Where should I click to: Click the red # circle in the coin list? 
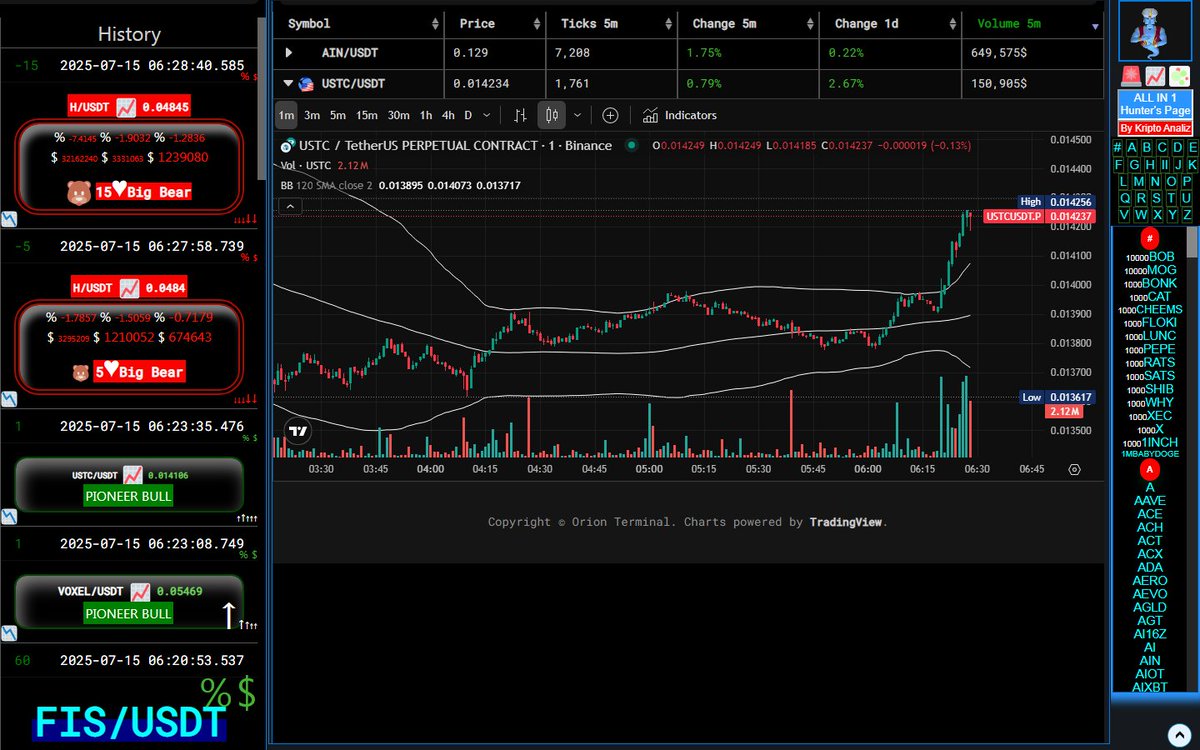1150,239
